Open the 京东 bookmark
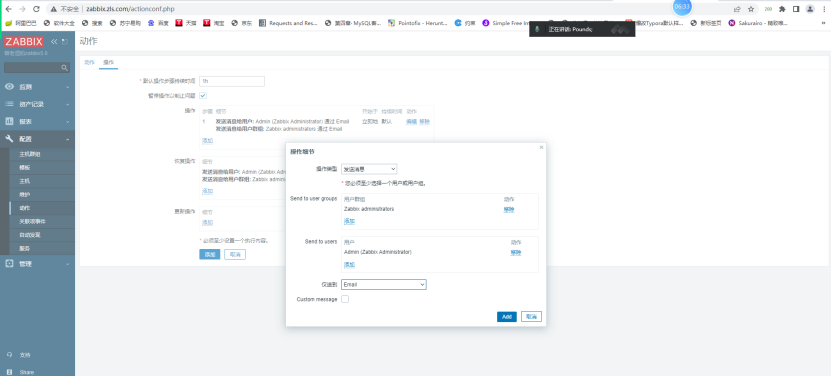Screen dimensions: 831x377 click(x=242, y=23)
